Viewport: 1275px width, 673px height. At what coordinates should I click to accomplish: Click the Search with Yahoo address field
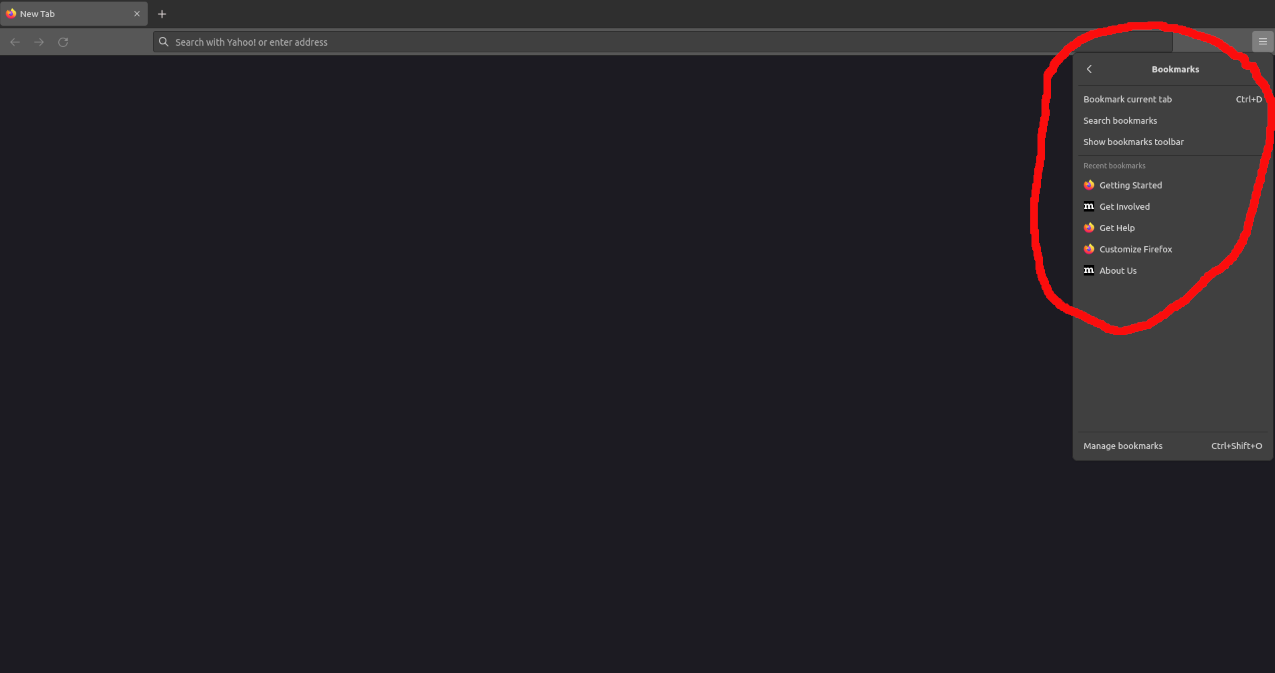(x=662, y=42)
